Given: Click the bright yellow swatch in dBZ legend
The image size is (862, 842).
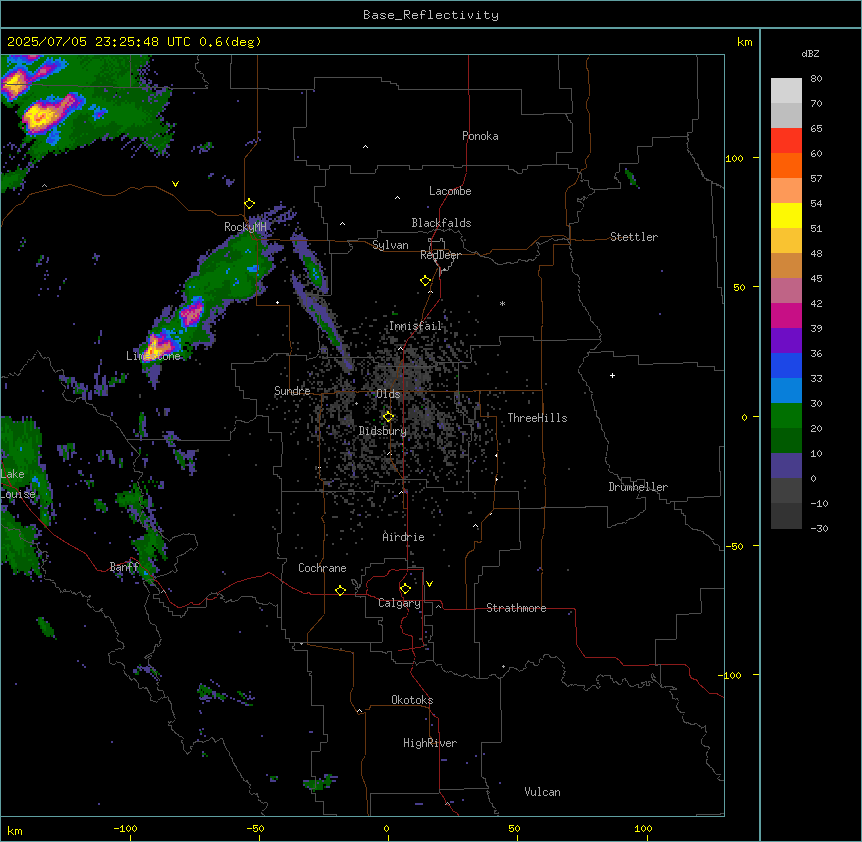Looking at the screenshot, I should pyautogui.click(x=786, y=215).
